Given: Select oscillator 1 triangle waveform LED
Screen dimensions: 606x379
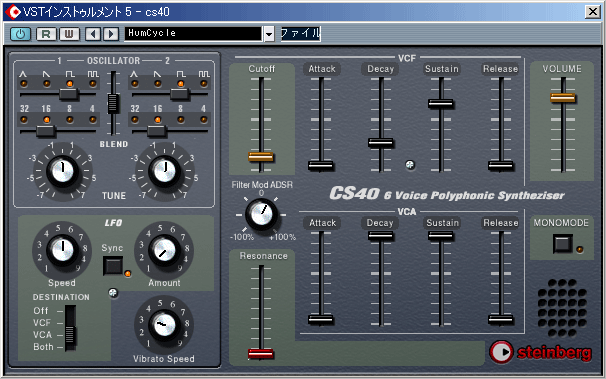Looking at the screenshot, I should click(x=24, y=83).
